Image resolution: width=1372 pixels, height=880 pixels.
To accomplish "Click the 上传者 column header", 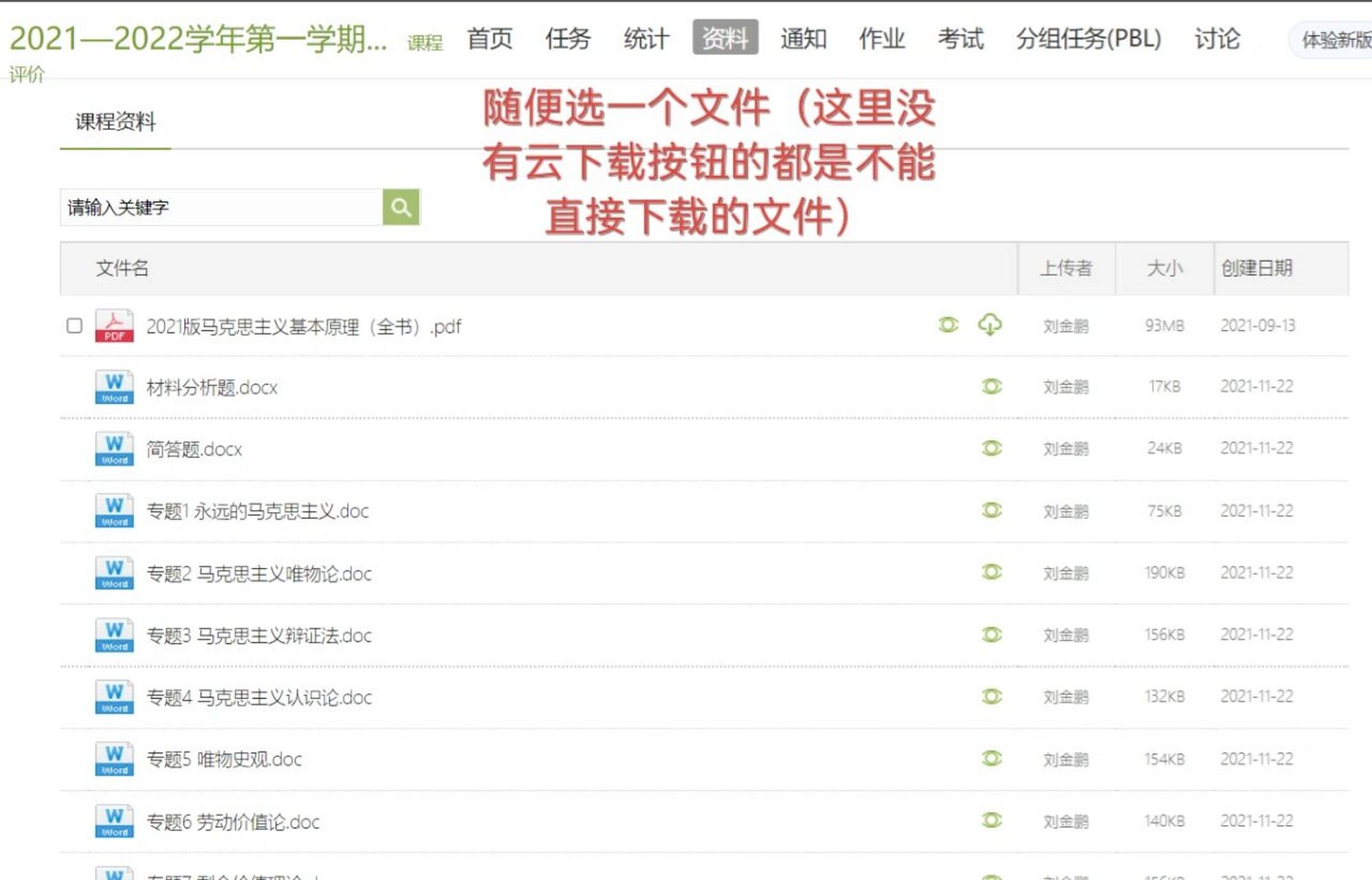I will click(1066, 268).
